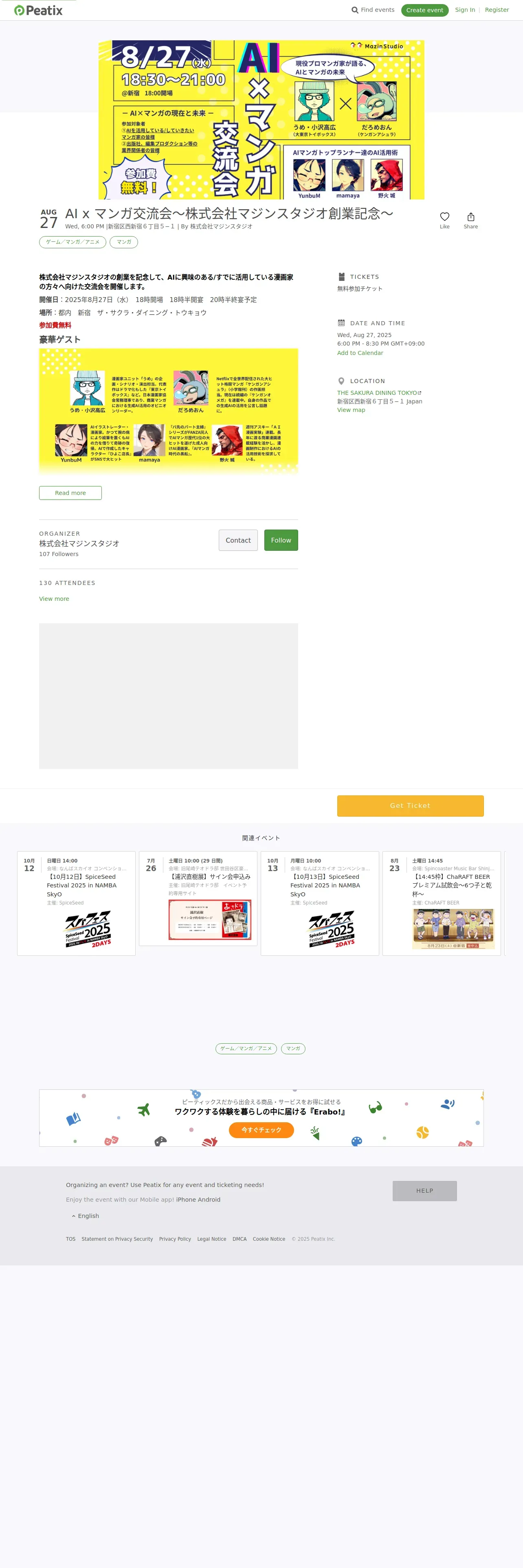Open the 10月13日 SpiceSeed Festival card
This screenshot has width=523, height=1568.
click(320, 903)
